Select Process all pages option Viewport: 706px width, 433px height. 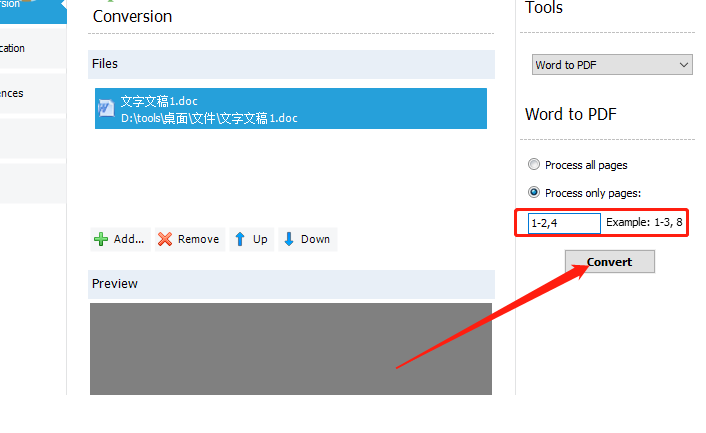(x=534, y=164)
